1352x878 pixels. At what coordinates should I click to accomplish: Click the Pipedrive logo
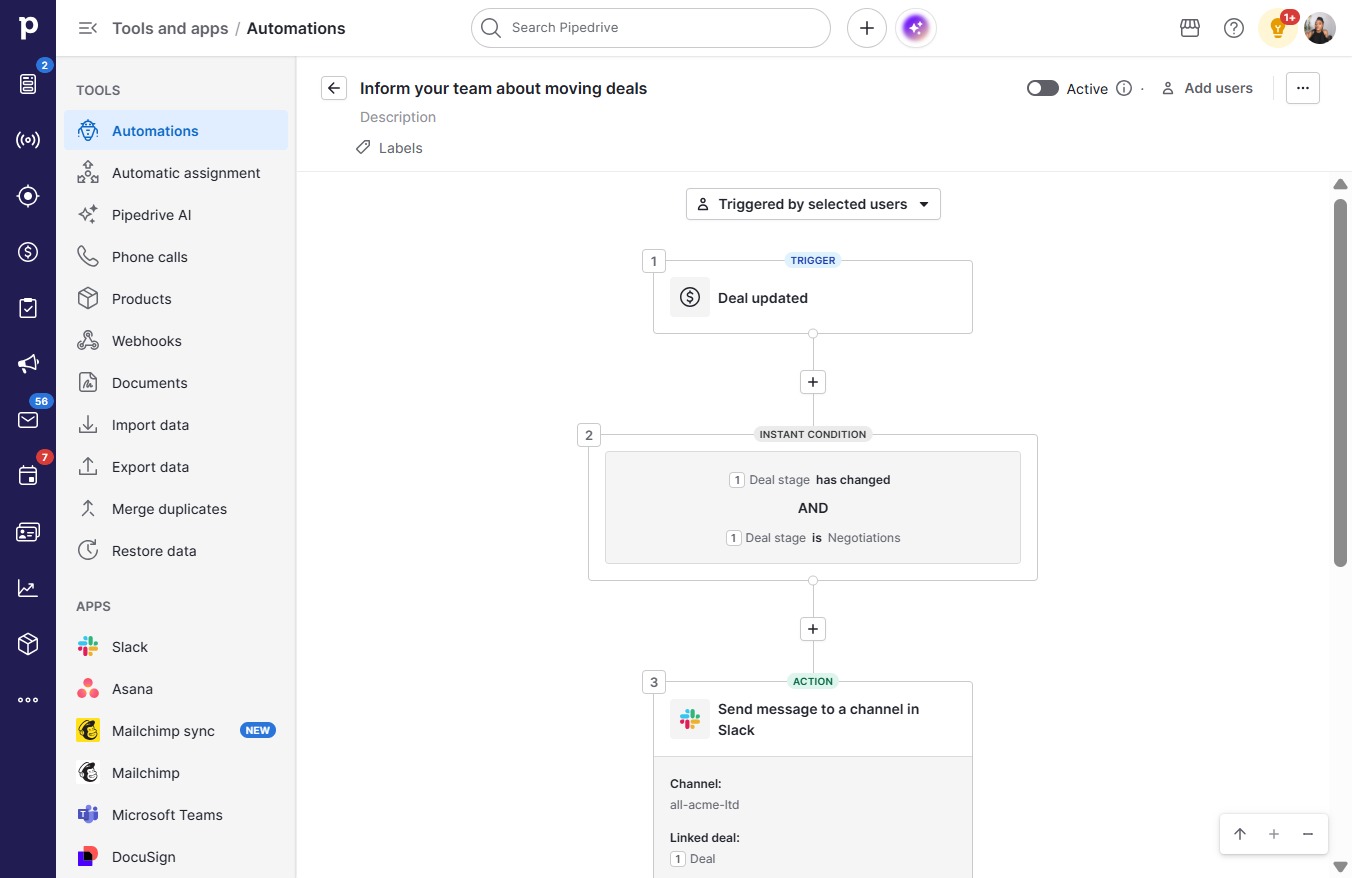point(28,28)
